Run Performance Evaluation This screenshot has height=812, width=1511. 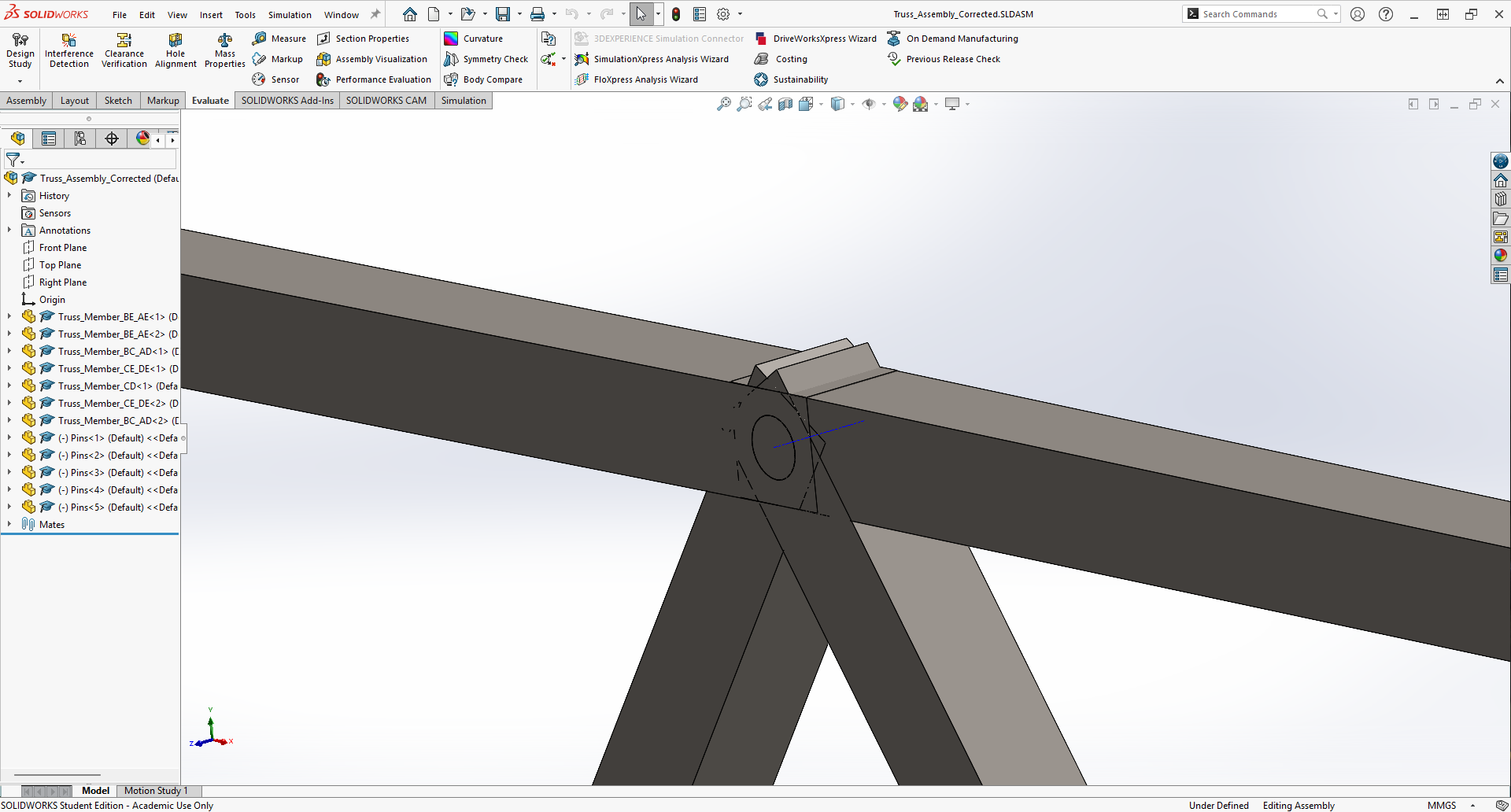click(374, 79)
